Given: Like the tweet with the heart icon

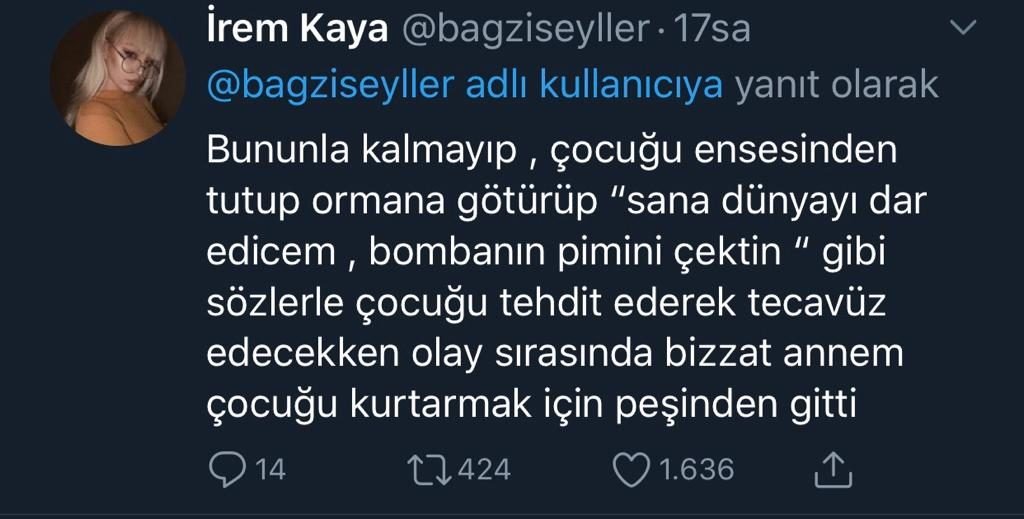Looking at the screenshot, I should click(x=632, y=469).
